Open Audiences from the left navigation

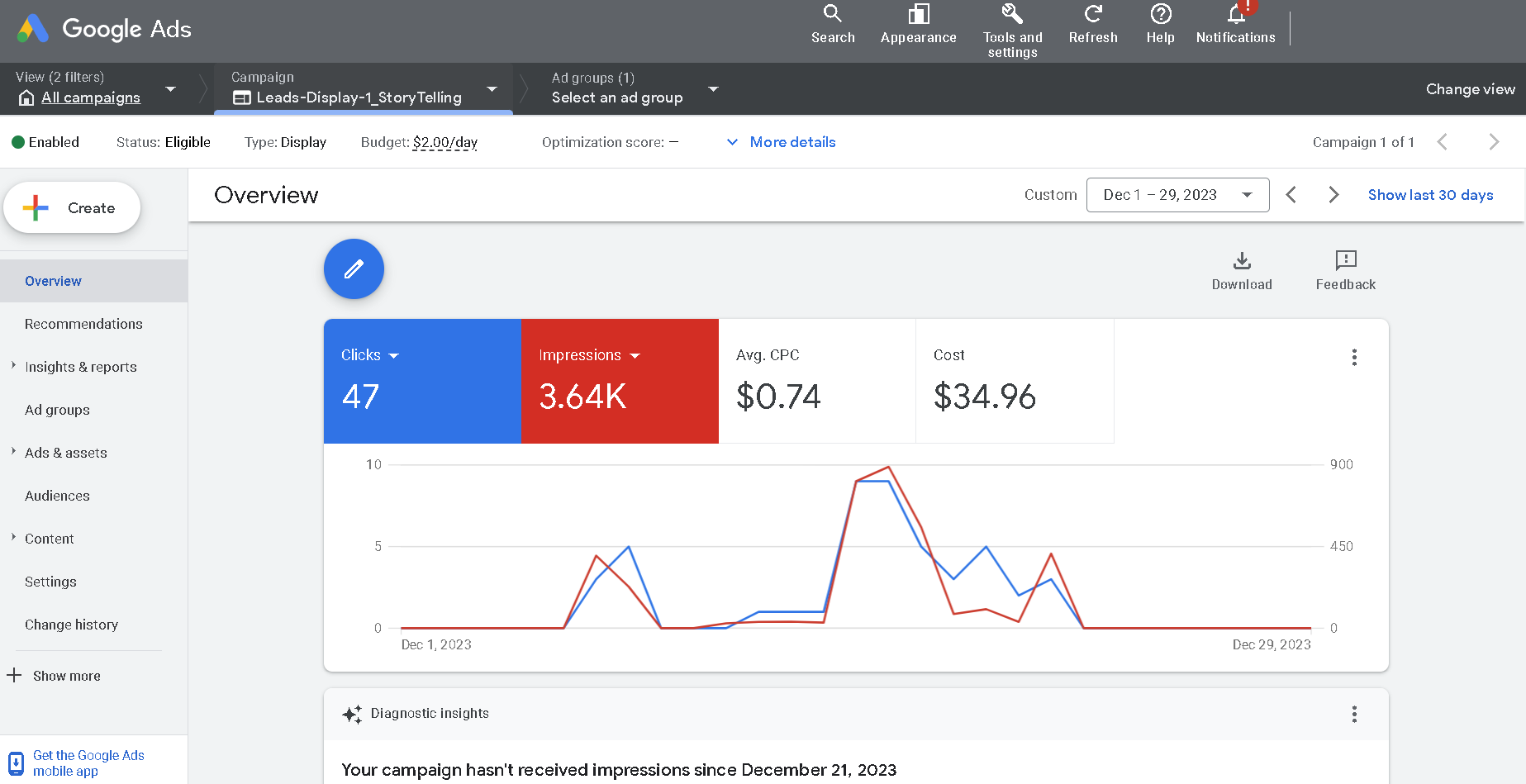57,496
